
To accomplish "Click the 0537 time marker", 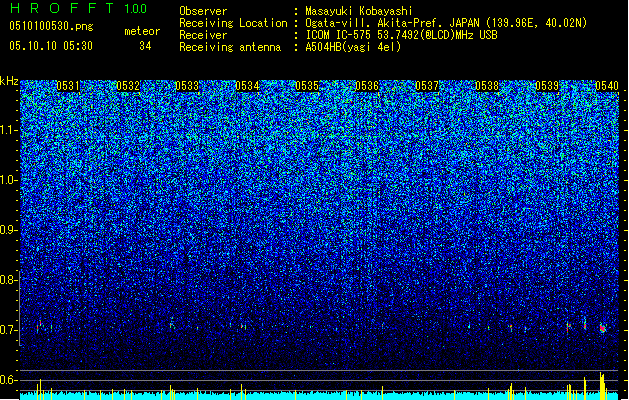I will pyautogui.click(x=427, y=86).
